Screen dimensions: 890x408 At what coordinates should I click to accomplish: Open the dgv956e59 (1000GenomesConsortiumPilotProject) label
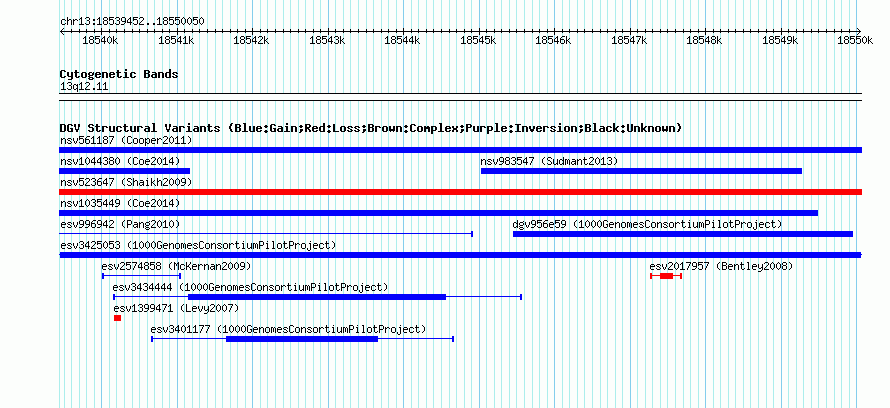pyautogui.click(x=647, y=224)
